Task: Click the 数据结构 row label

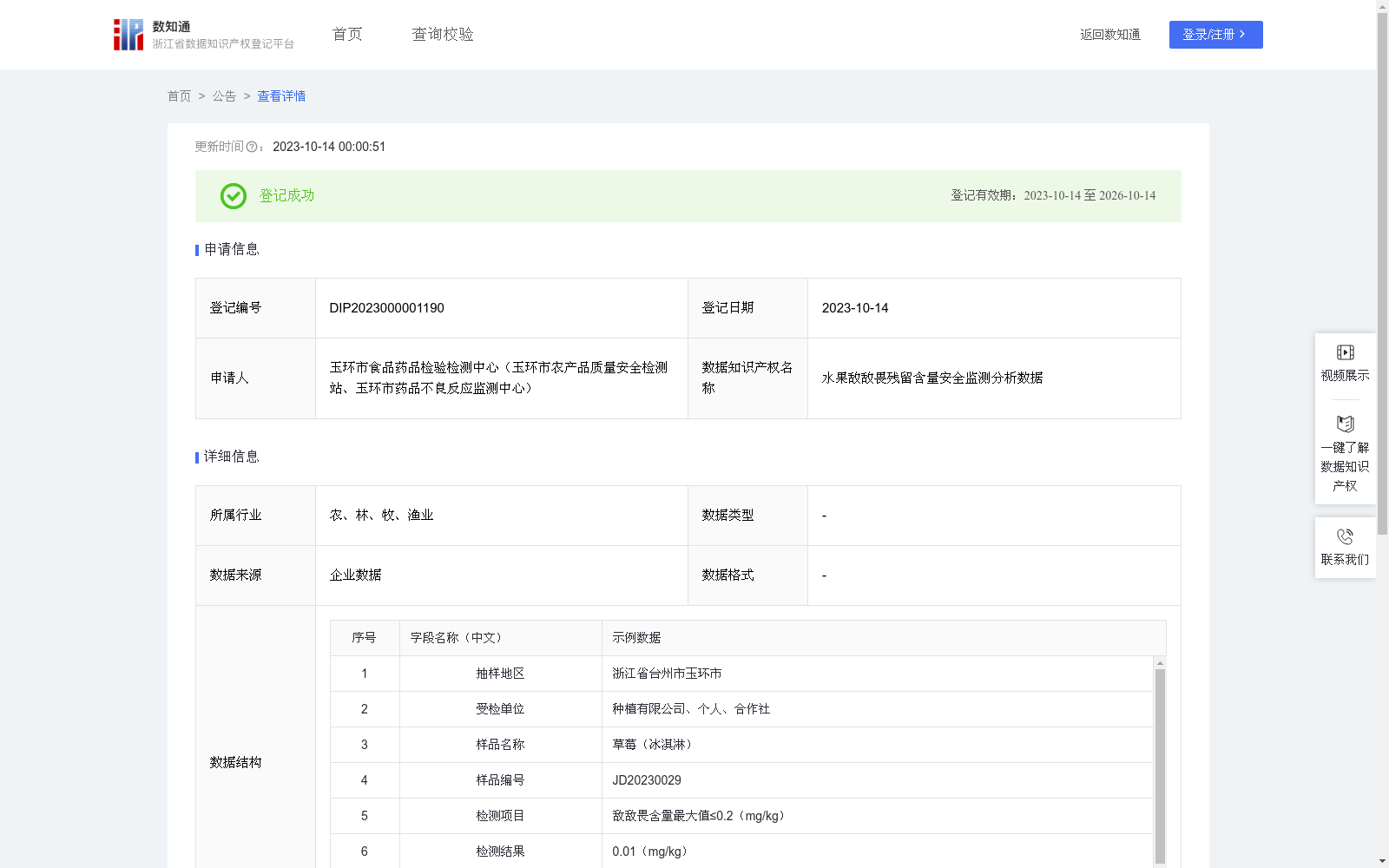Action: pos(235,763)
